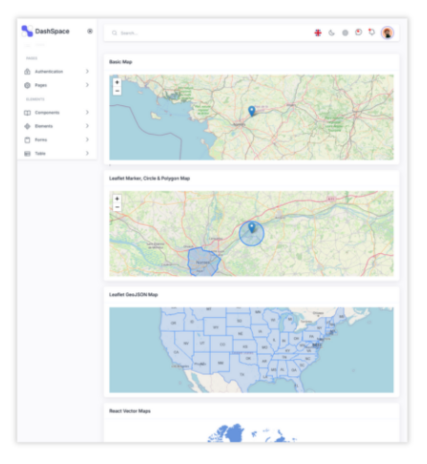427x464 pixels.
Task: Zoom out on the Basic Map
Action: click(117, 91)
